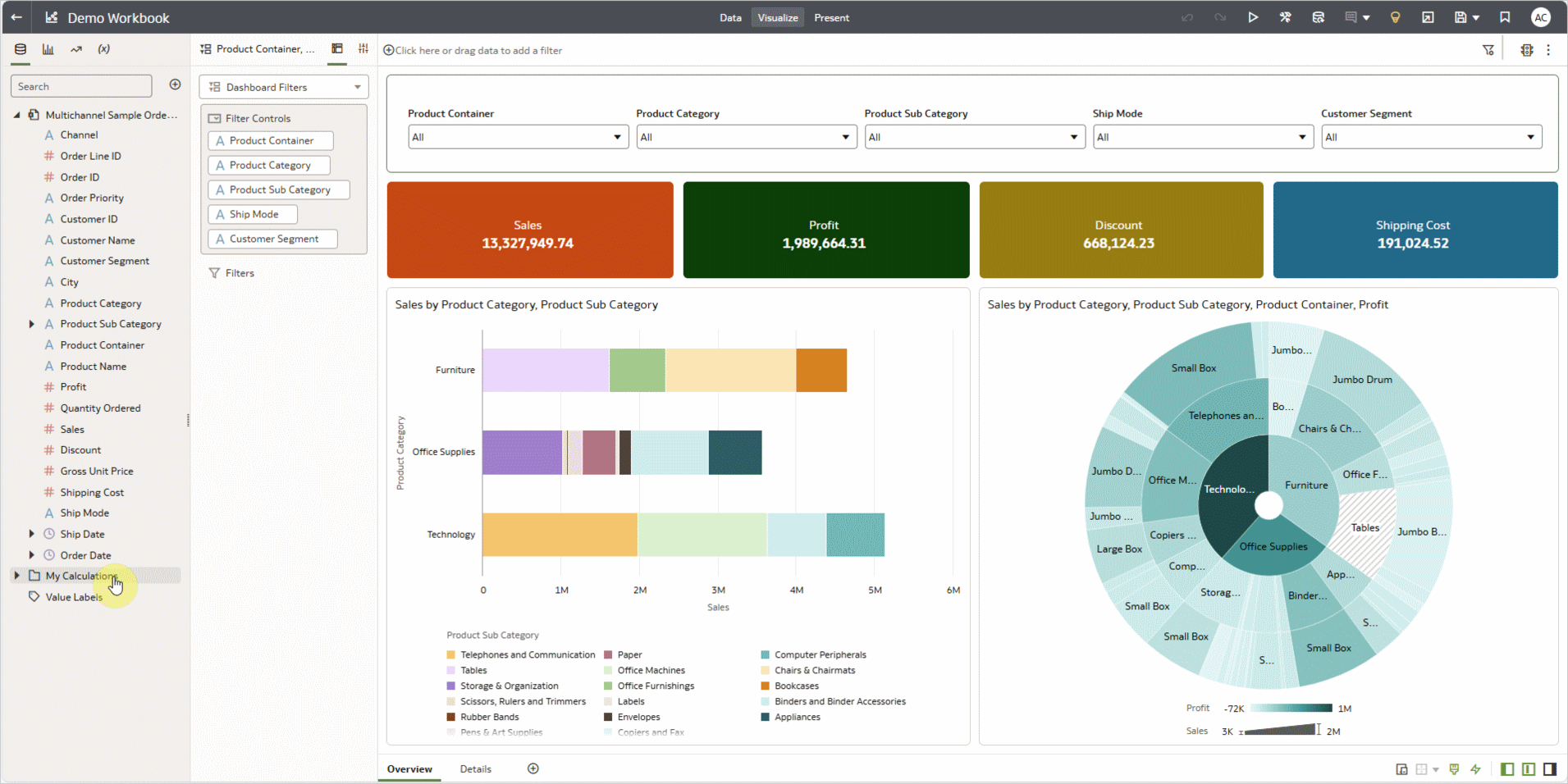1568x784 pixels.
Task: Open the Insights lightbulb icon
Action: pos(1395,17)
